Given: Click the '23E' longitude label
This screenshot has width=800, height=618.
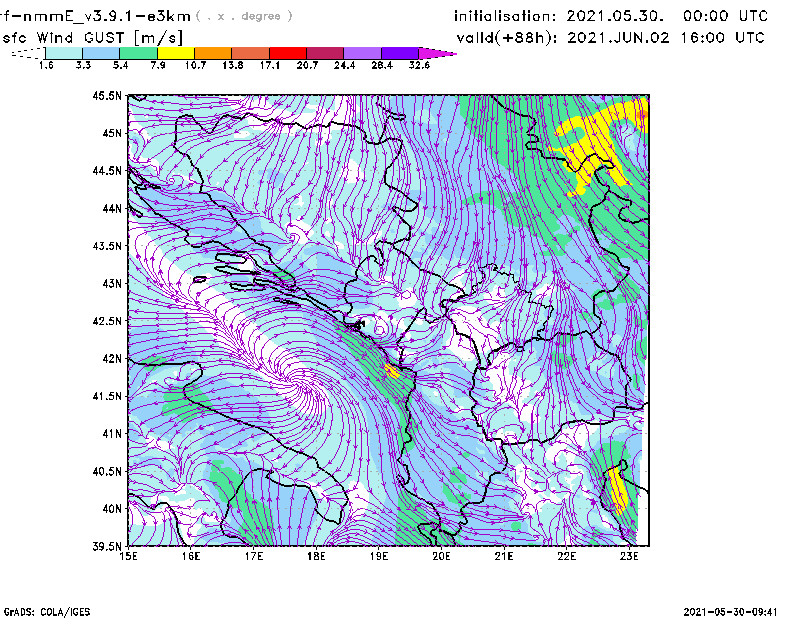Looking at the screenshot, I should pos(629,556).
